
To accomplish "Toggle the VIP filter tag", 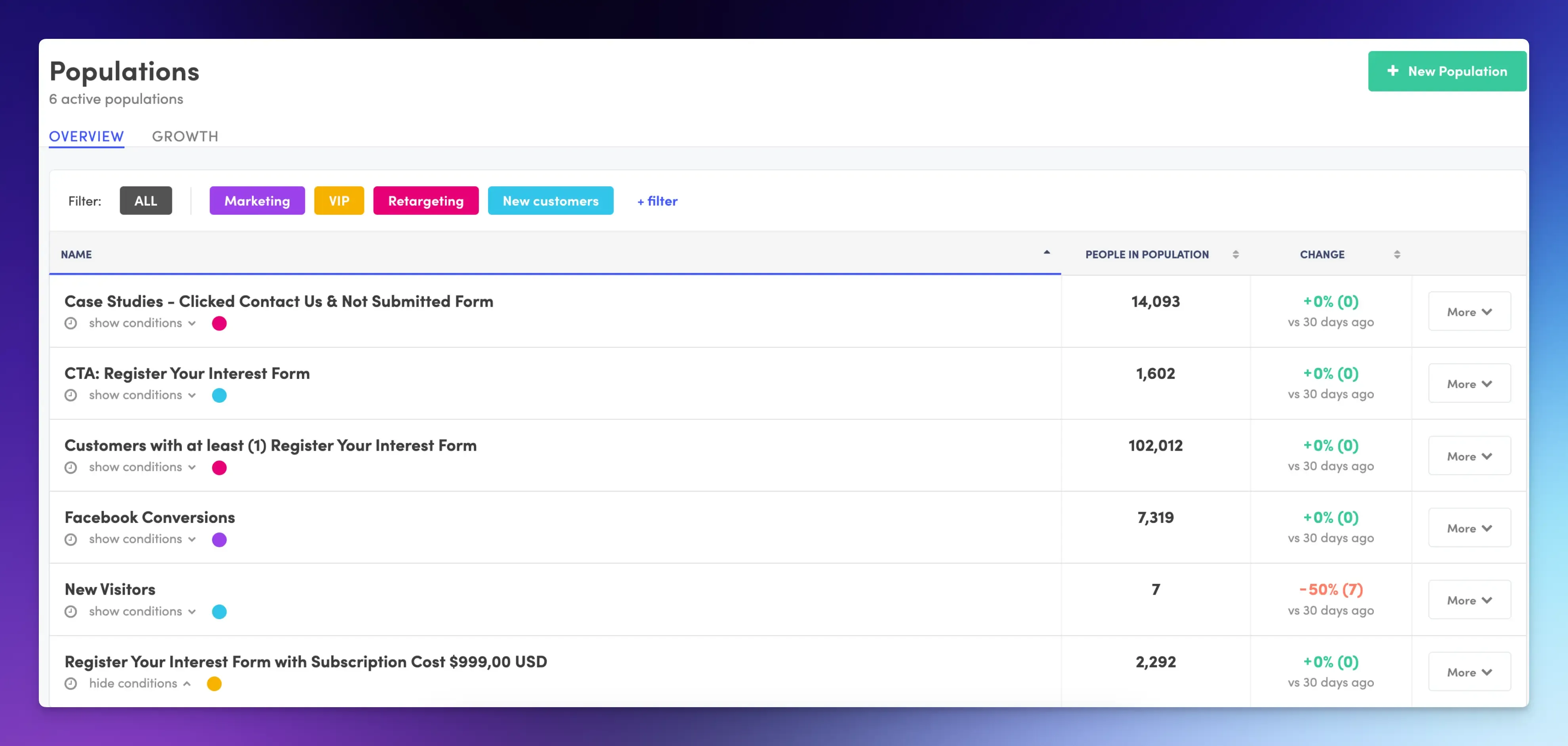I will [338, 201].
